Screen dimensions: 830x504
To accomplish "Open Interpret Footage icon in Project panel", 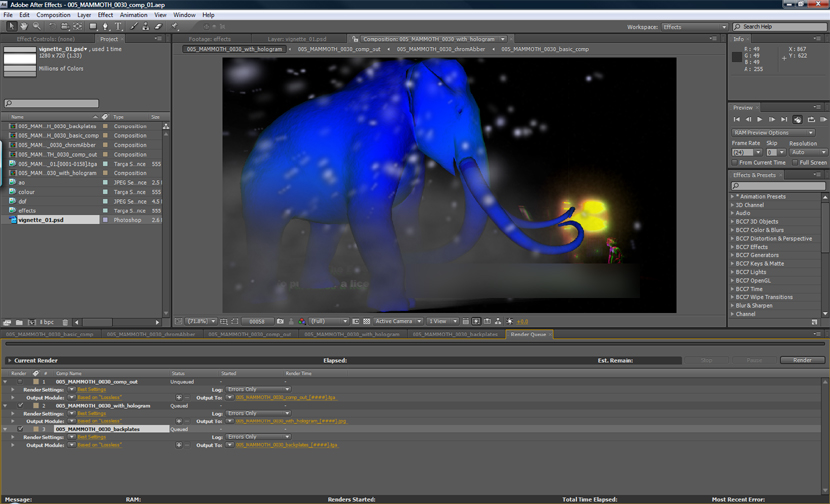I will 7,322.
